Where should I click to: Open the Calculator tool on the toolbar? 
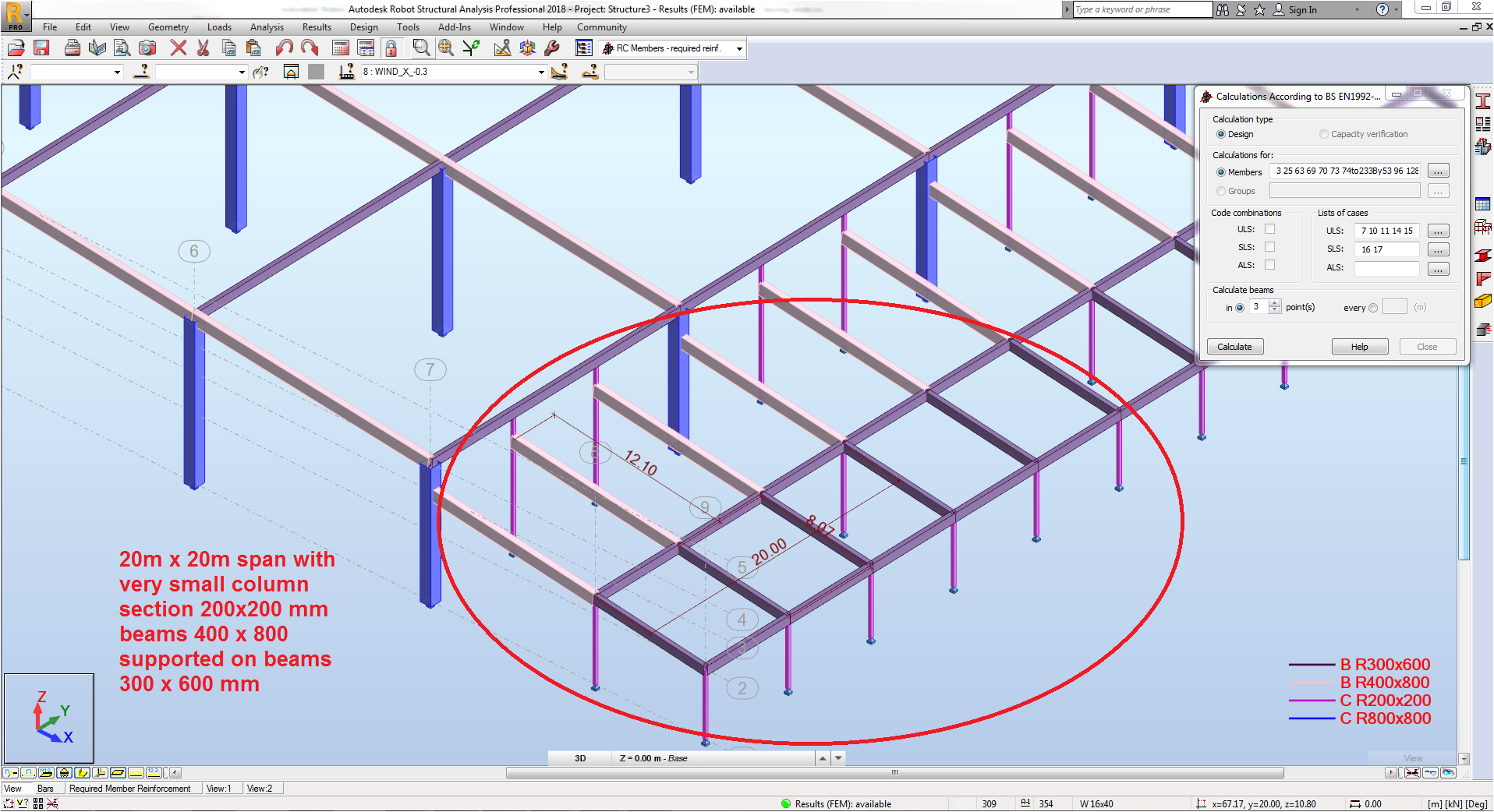pyautogui.click(x=341, y=48)
